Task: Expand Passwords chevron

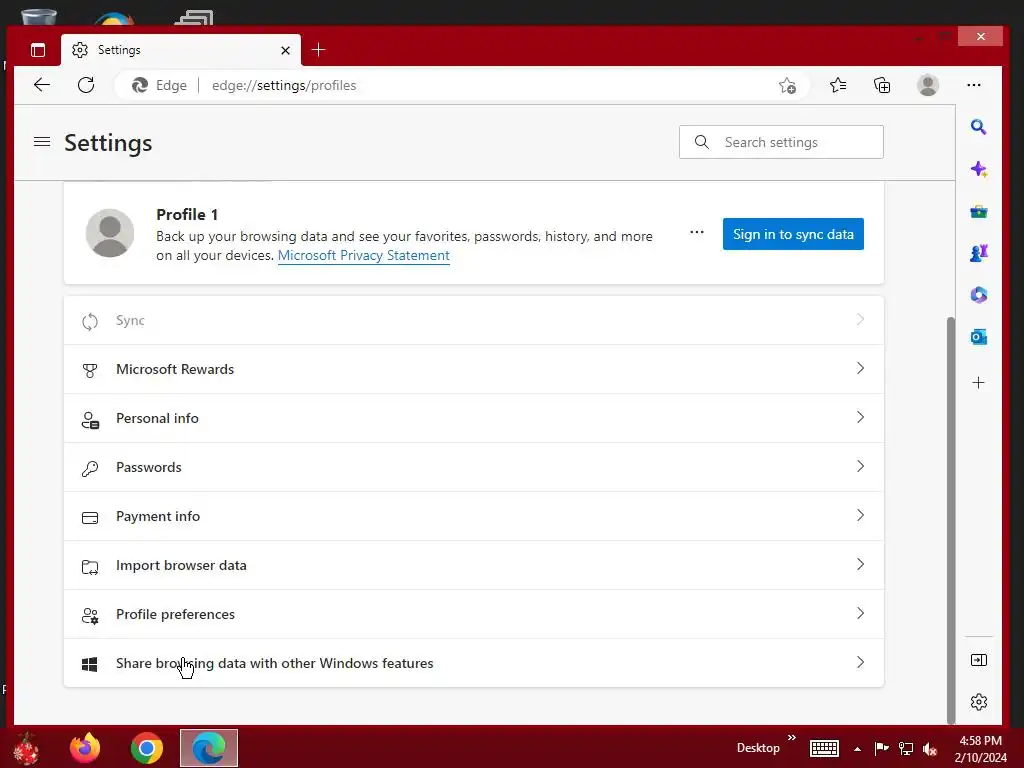Action: [860, 466]
